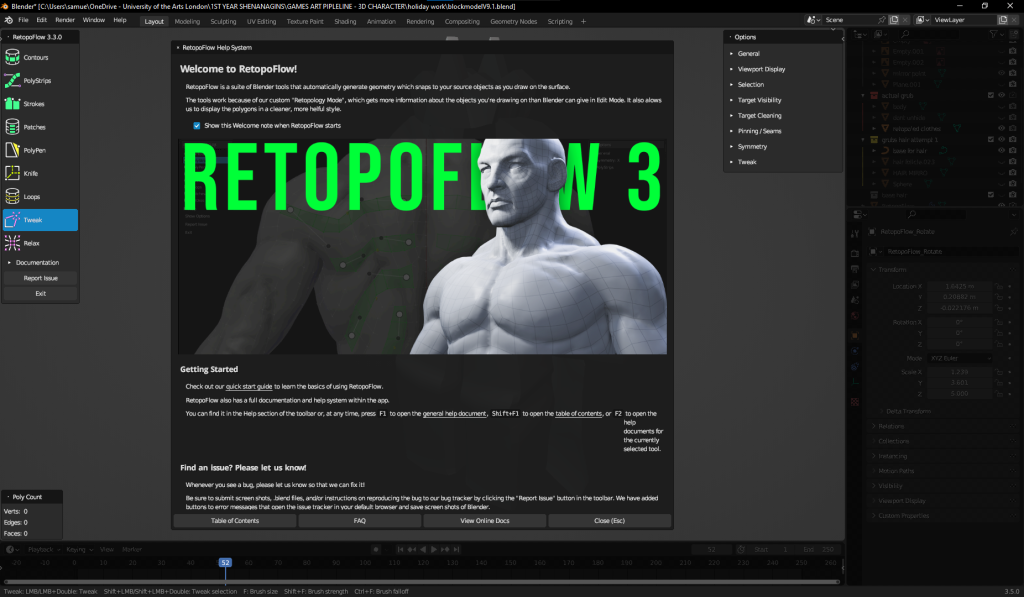Toggle the lock for Location X
1024x597 pixels.
click(x=998, y=286)
